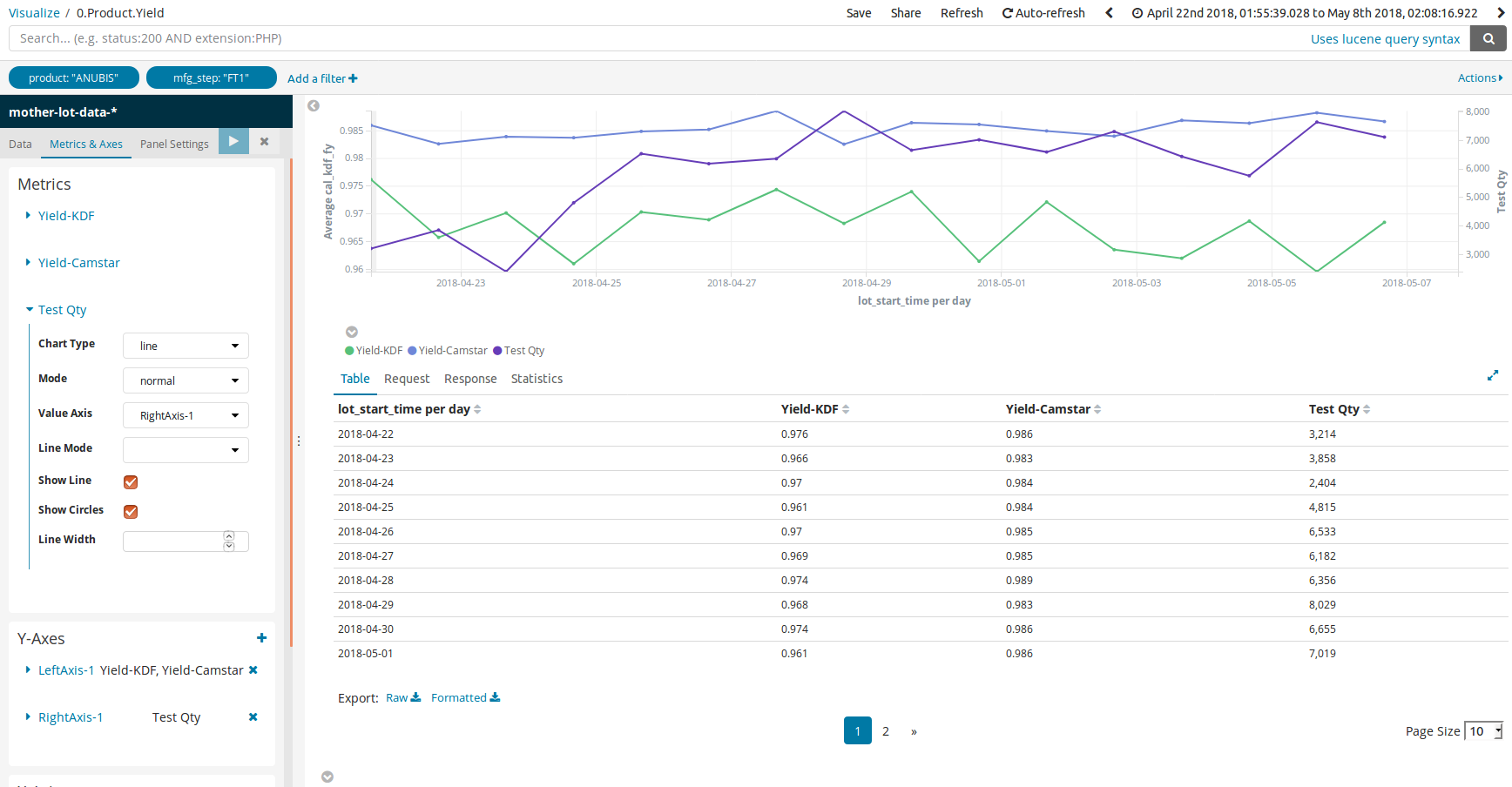Download the Raw export
The width and height of the screenshot is (1512, 787).
tap(403, 697)
